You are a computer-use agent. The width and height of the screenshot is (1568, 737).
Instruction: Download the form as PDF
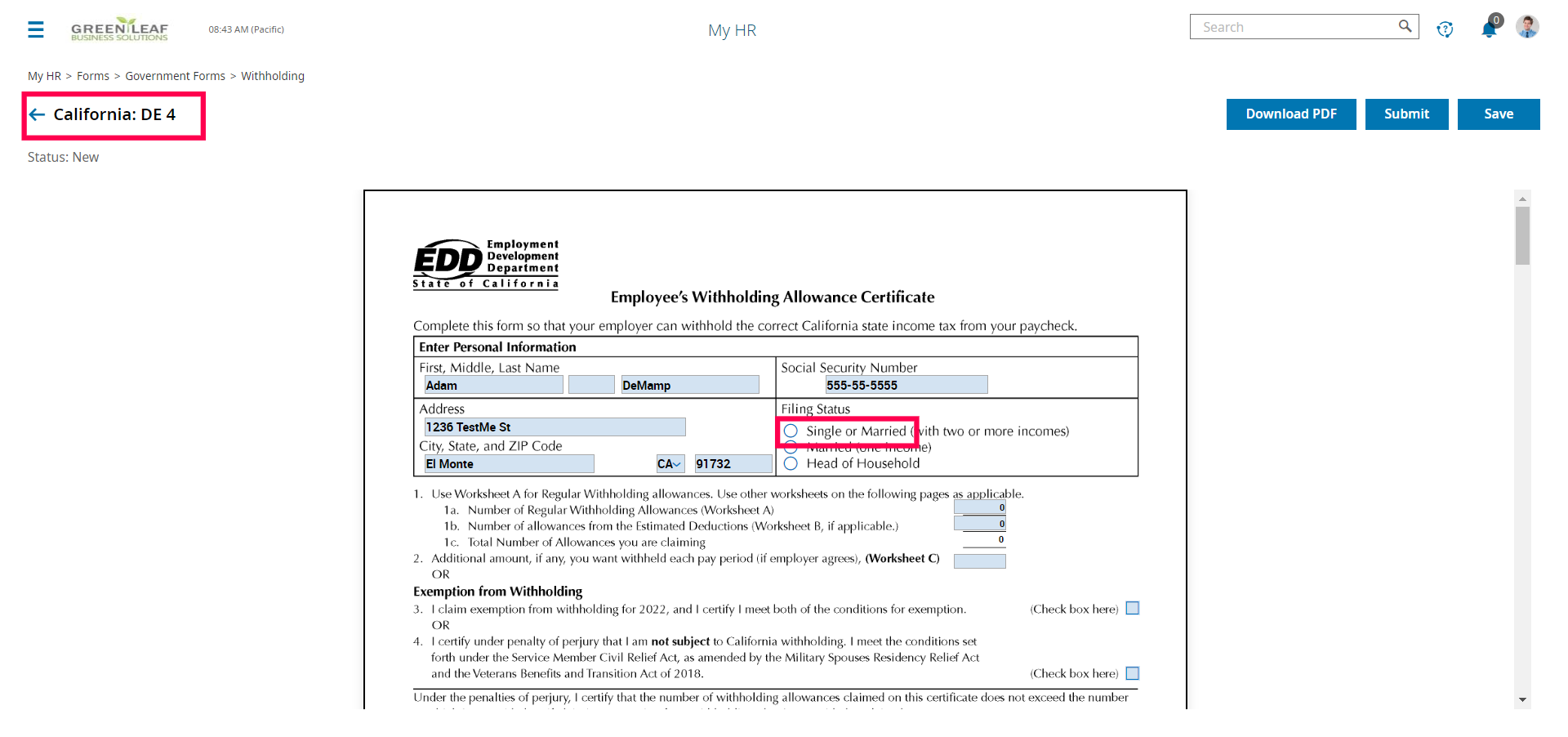click(x=1291, y=114)
